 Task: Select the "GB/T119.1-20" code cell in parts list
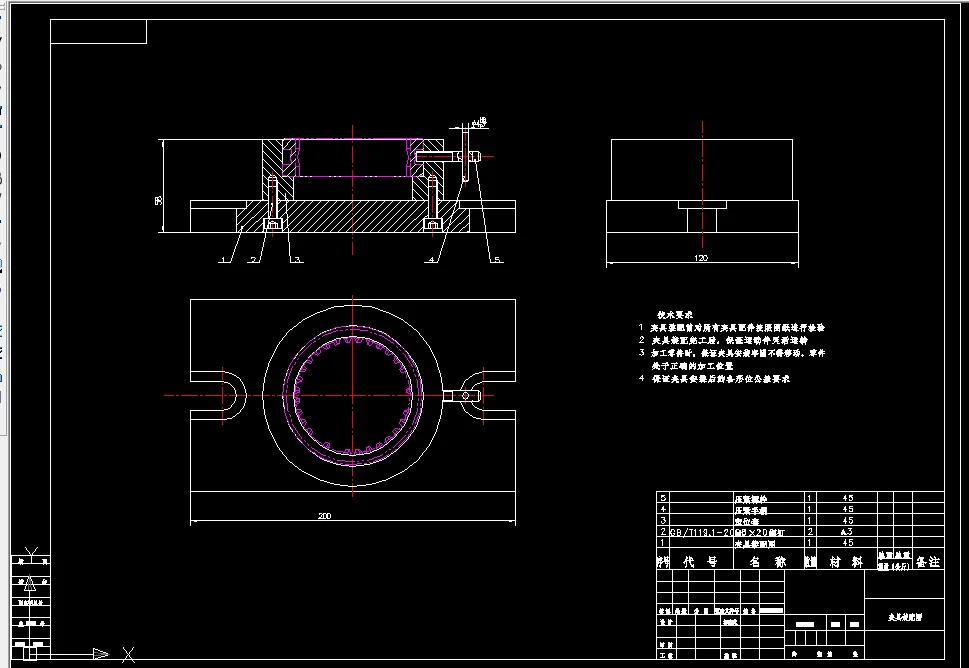pyautogui.click(x=701, y=532)
